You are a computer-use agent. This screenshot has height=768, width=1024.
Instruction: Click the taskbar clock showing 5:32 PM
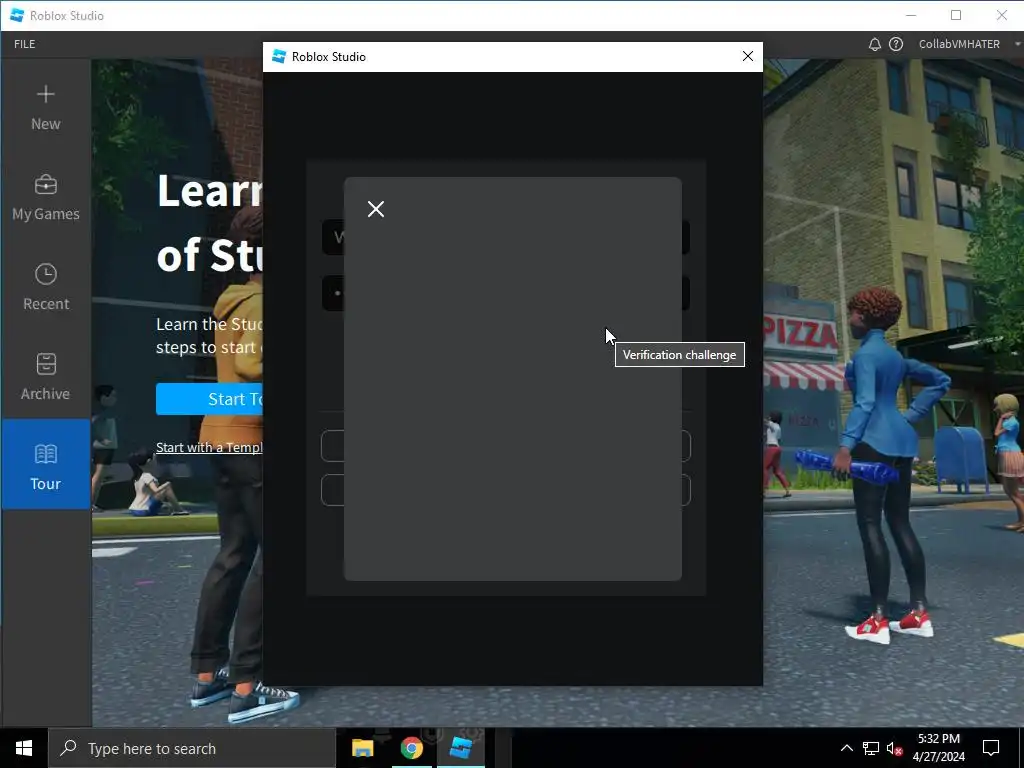point(938,748)
